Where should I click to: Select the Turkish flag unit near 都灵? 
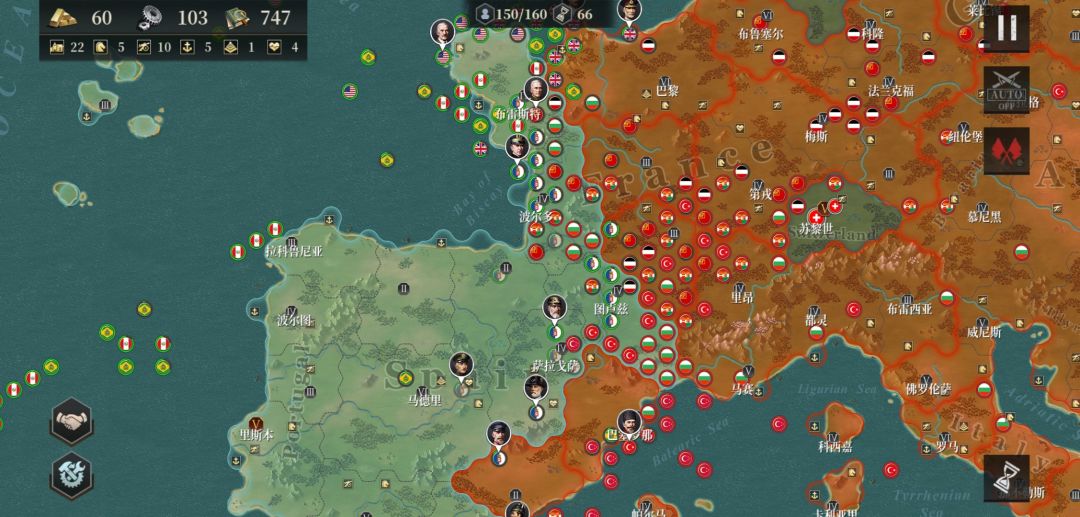coord(853,309)
